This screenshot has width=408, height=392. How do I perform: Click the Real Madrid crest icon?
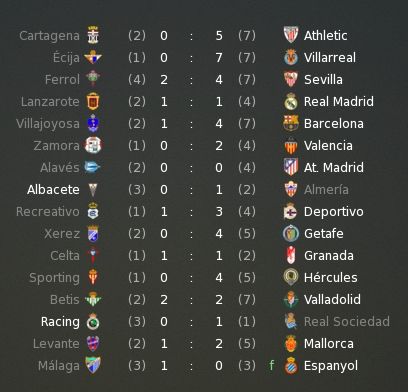click(x=291, y=101)
